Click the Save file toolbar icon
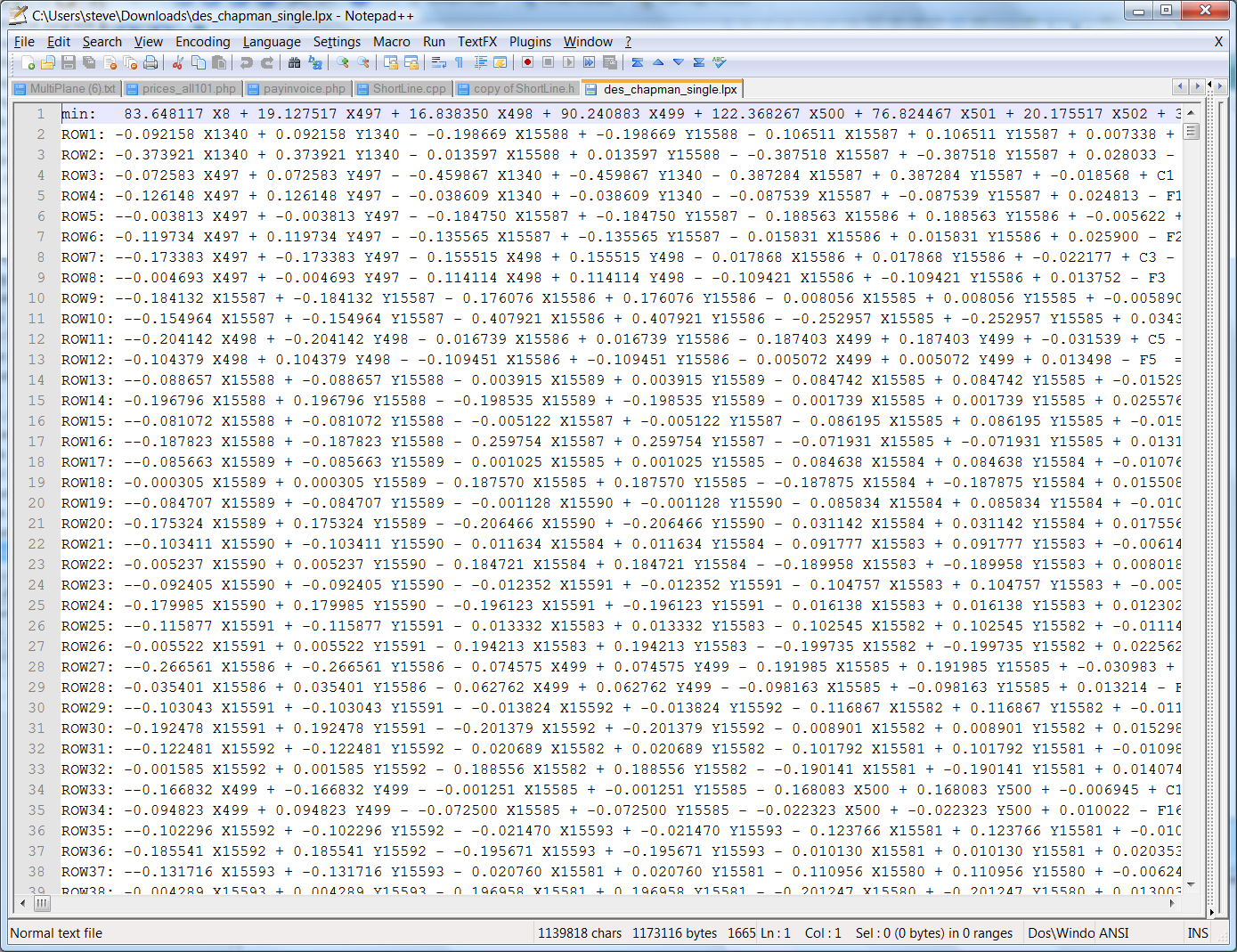 click(69, 62)
